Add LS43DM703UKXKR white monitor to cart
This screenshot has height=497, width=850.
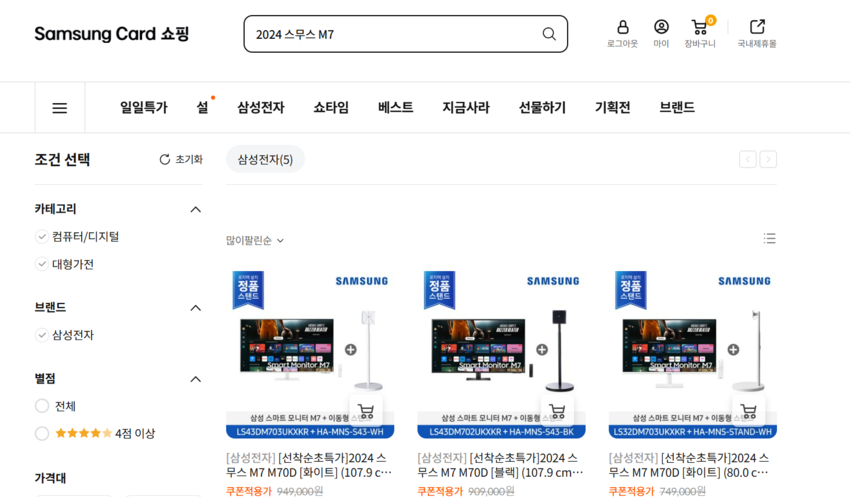click(366, 411)
